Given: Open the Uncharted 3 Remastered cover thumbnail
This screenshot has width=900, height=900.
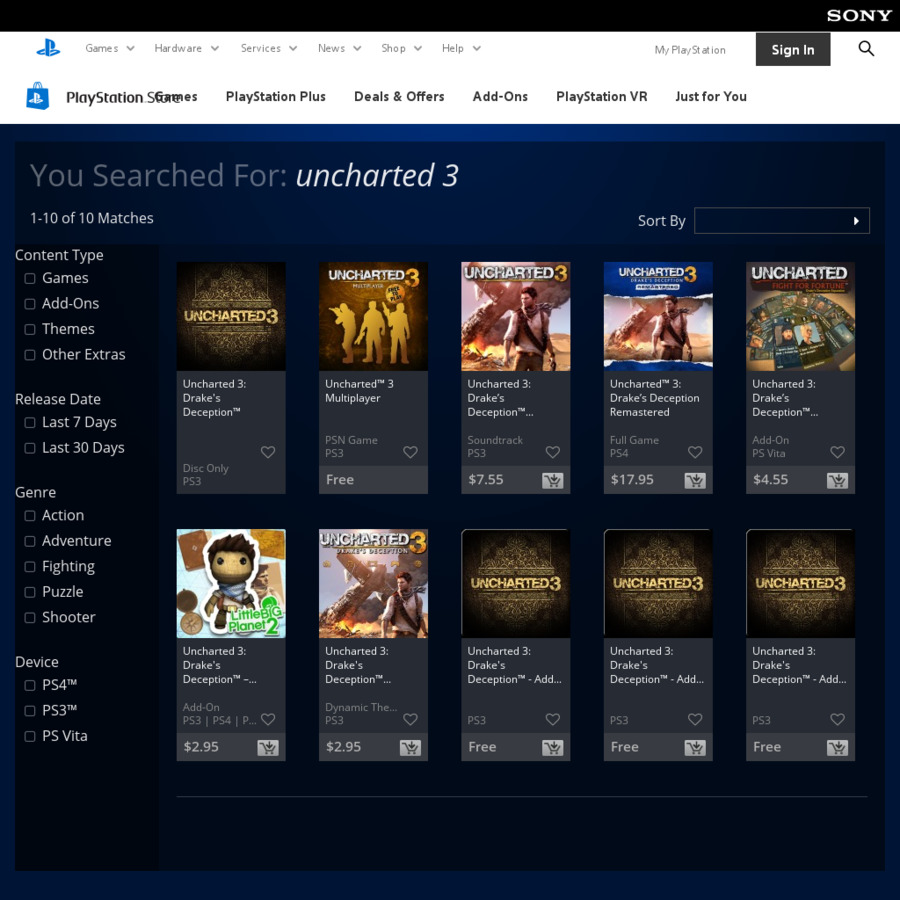Looking at the screenshot, I should pos(658,316).
